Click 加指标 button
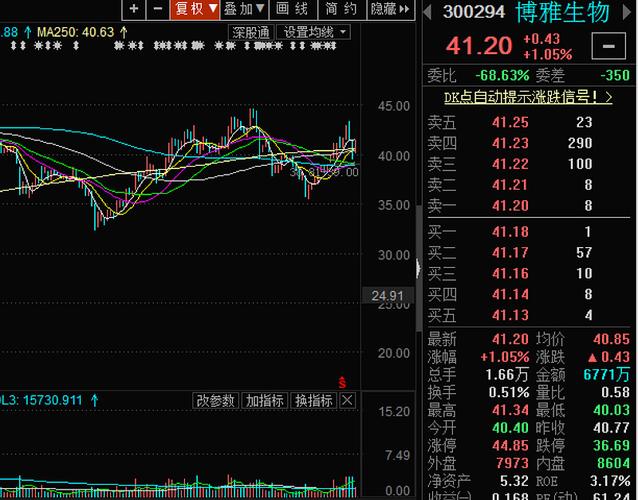This screenshot has height=500, width=638. coord(265,401)
